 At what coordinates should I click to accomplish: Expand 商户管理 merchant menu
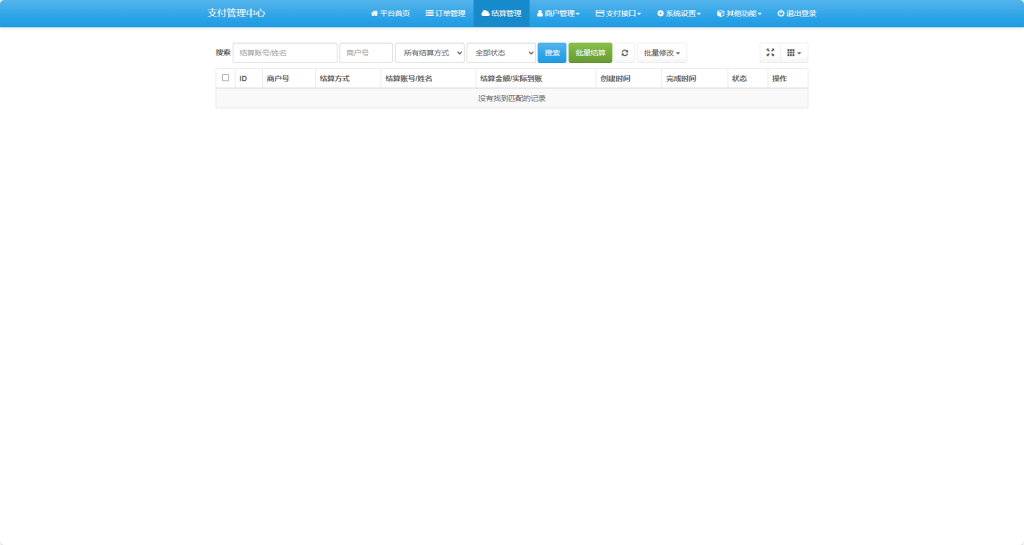(x=558, y=14)
